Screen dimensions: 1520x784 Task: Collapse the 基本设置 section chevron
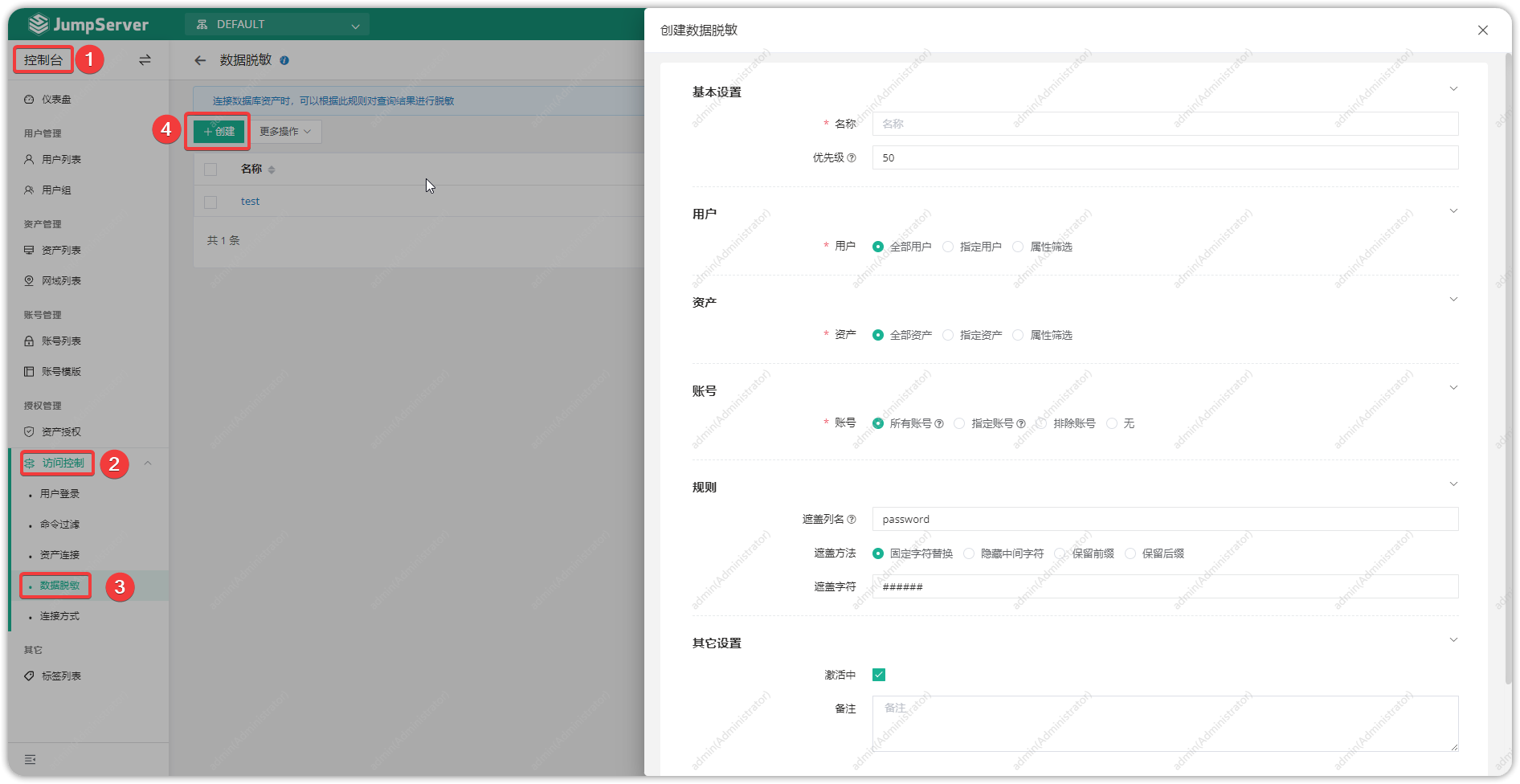tap(1453, 89)
